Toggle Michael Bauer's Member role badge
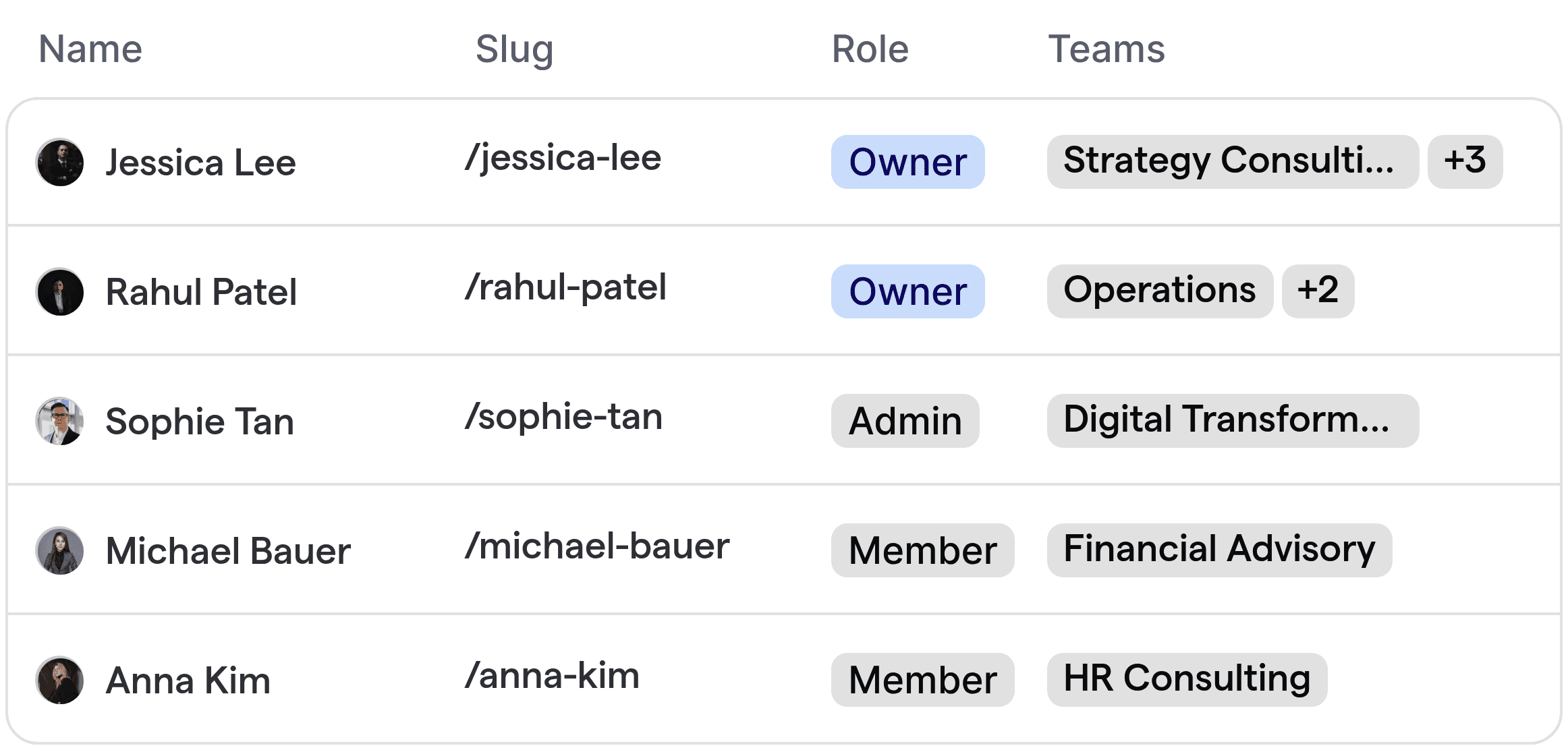The height and width of the screenshot is (750, 1568). click(x=922, y=550)
